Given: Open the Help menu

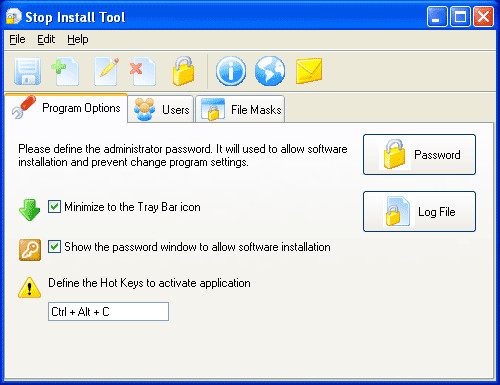Looking at the screenshot, I should click(78, 39).
